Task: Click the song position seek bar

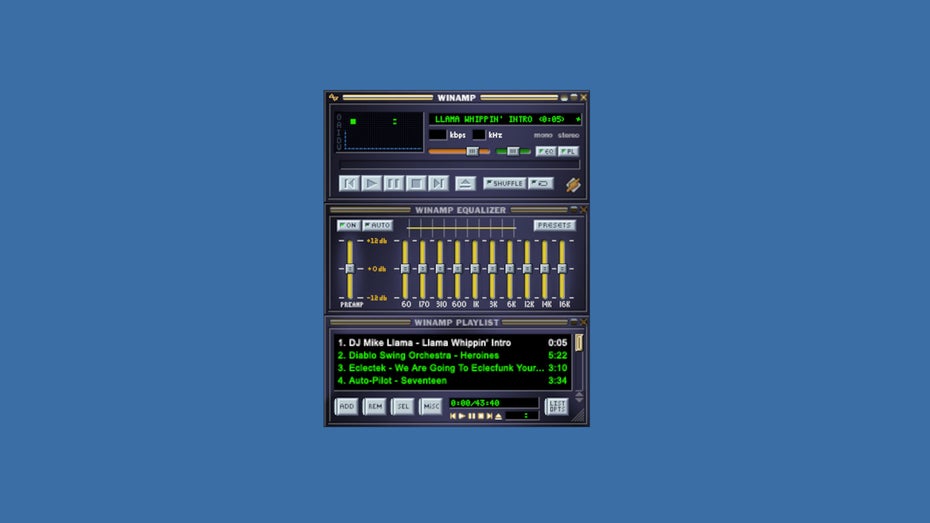Action: pyautogui.click(x=459, y=164)
